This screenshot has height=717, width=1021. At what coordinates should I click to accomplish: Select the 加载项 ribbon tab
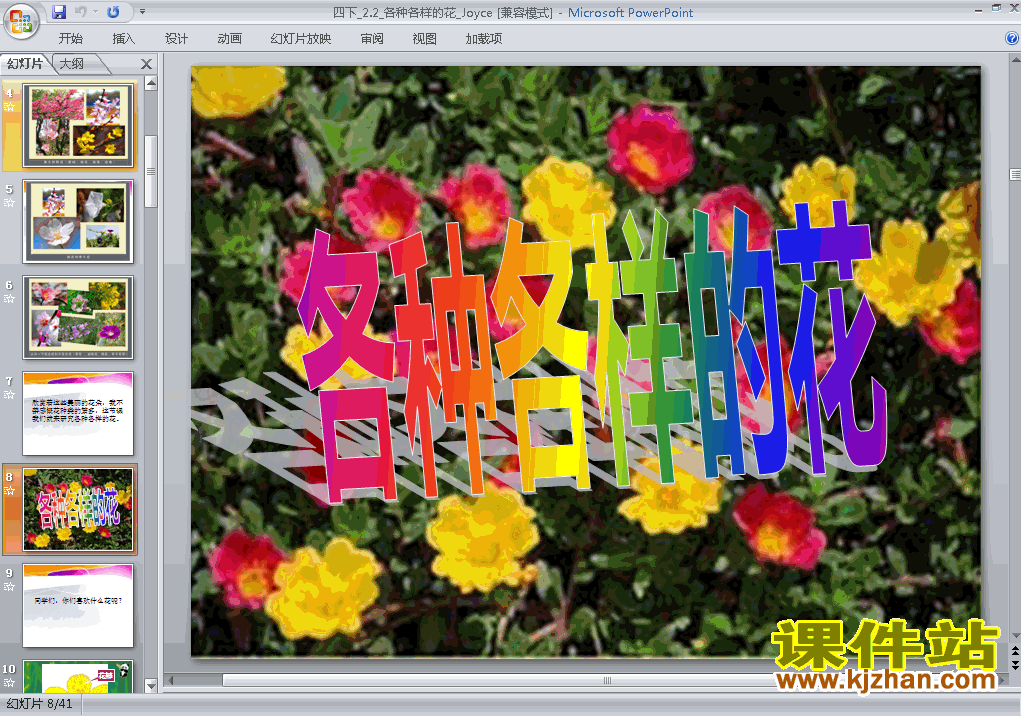click(x=484, y=39)
